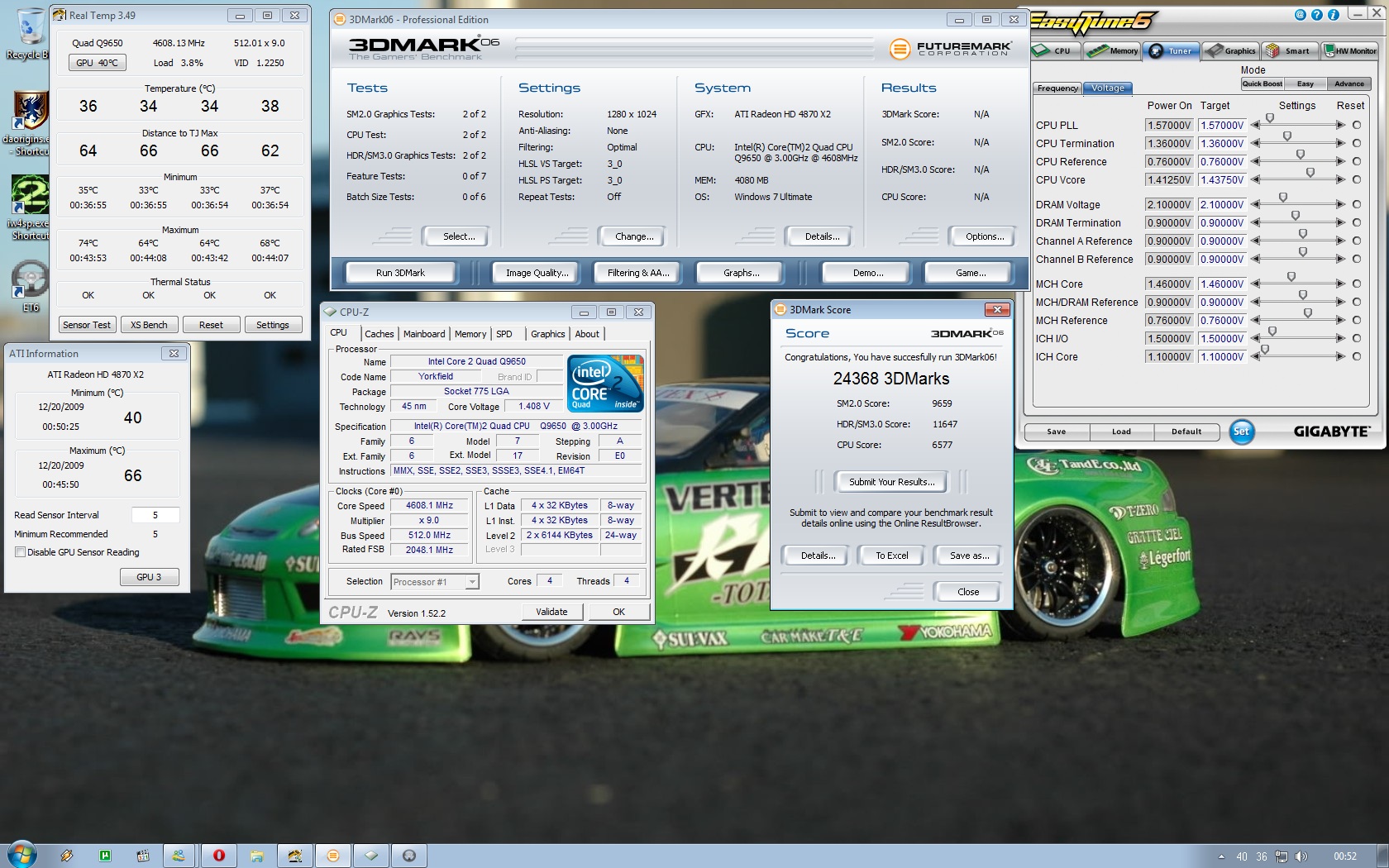This screenshot has width=1389, height=868.
Task: Open the EasyTune6 help question mark icon
Action: point(1316,14)
